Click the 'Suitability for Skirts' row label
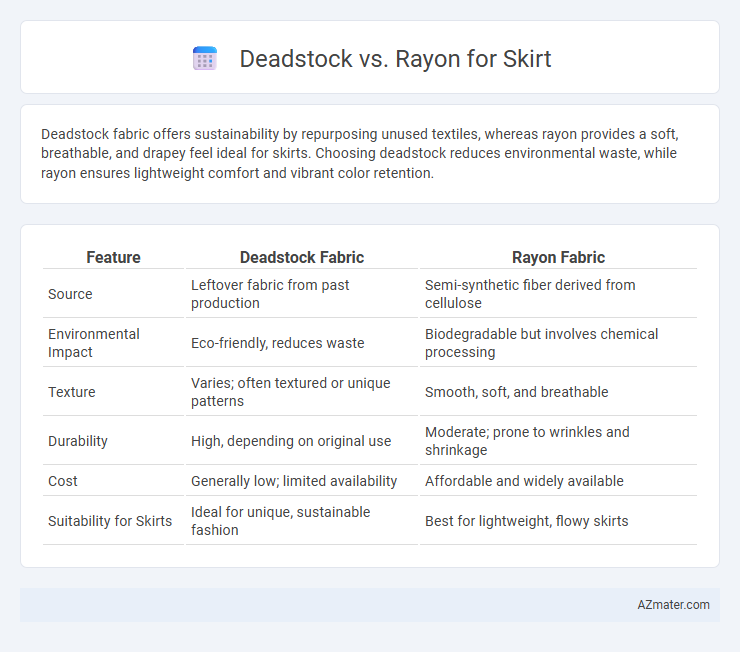The height and width of the screenshot is (652, 740). tap(110, 521)
